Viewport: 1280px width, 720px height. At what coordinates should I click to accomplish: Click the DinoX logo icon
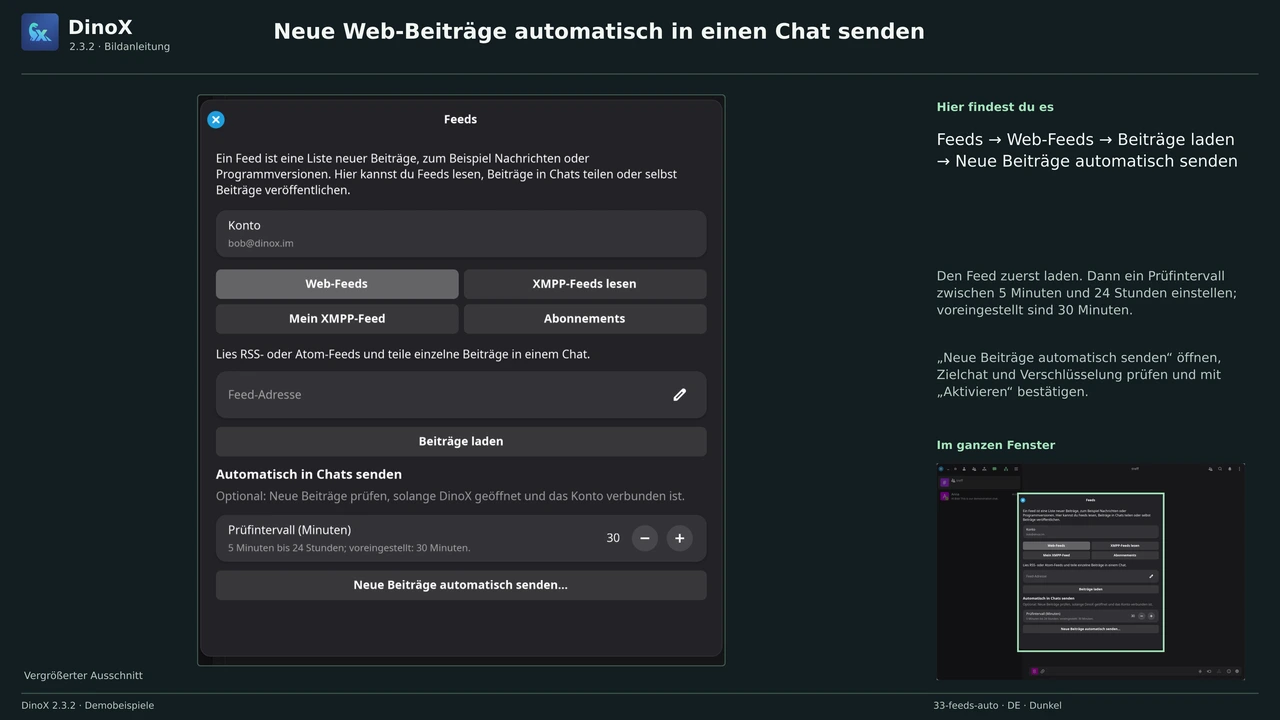point(40,32)
